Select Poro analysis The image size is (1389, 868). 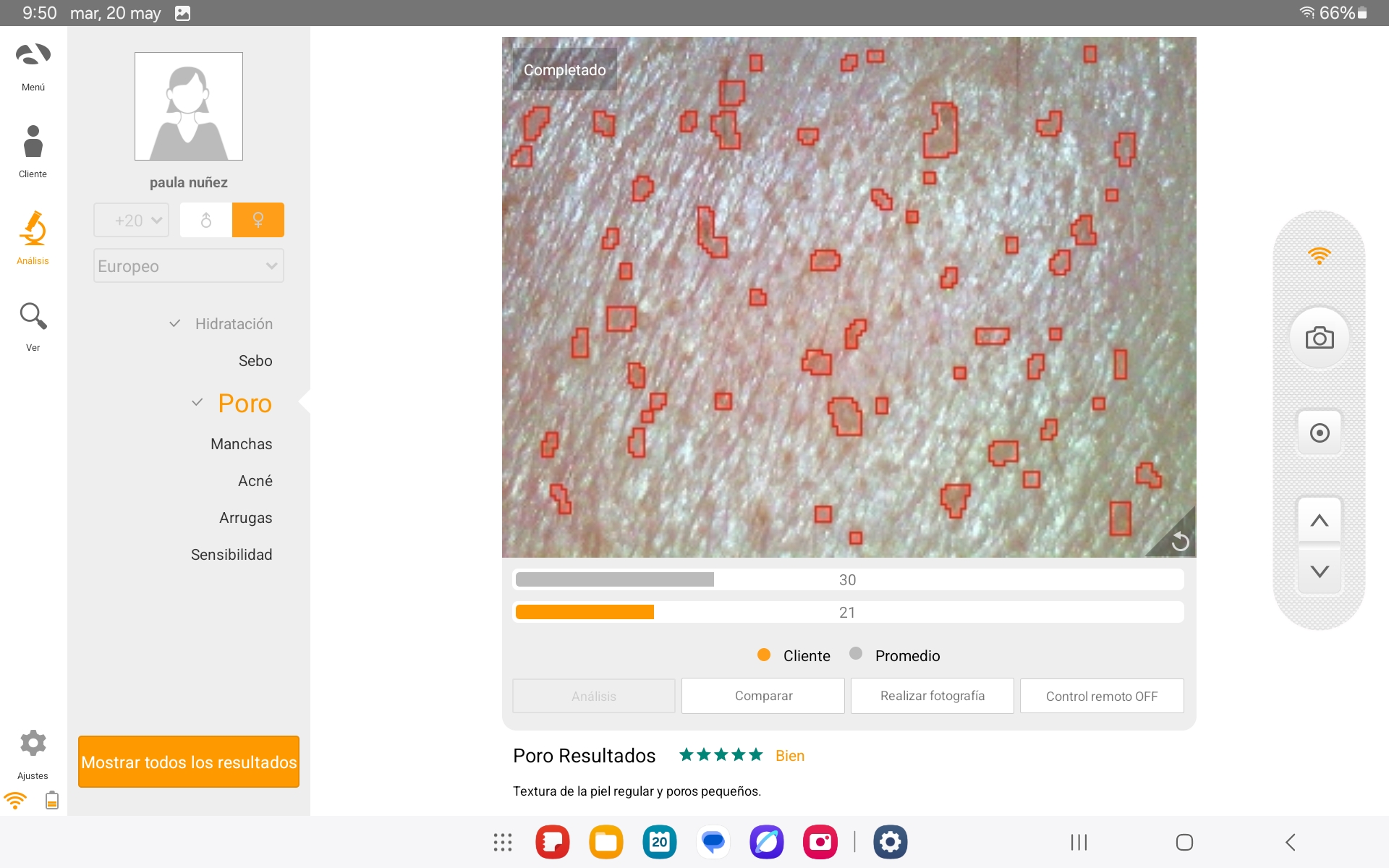click(245, 403)
